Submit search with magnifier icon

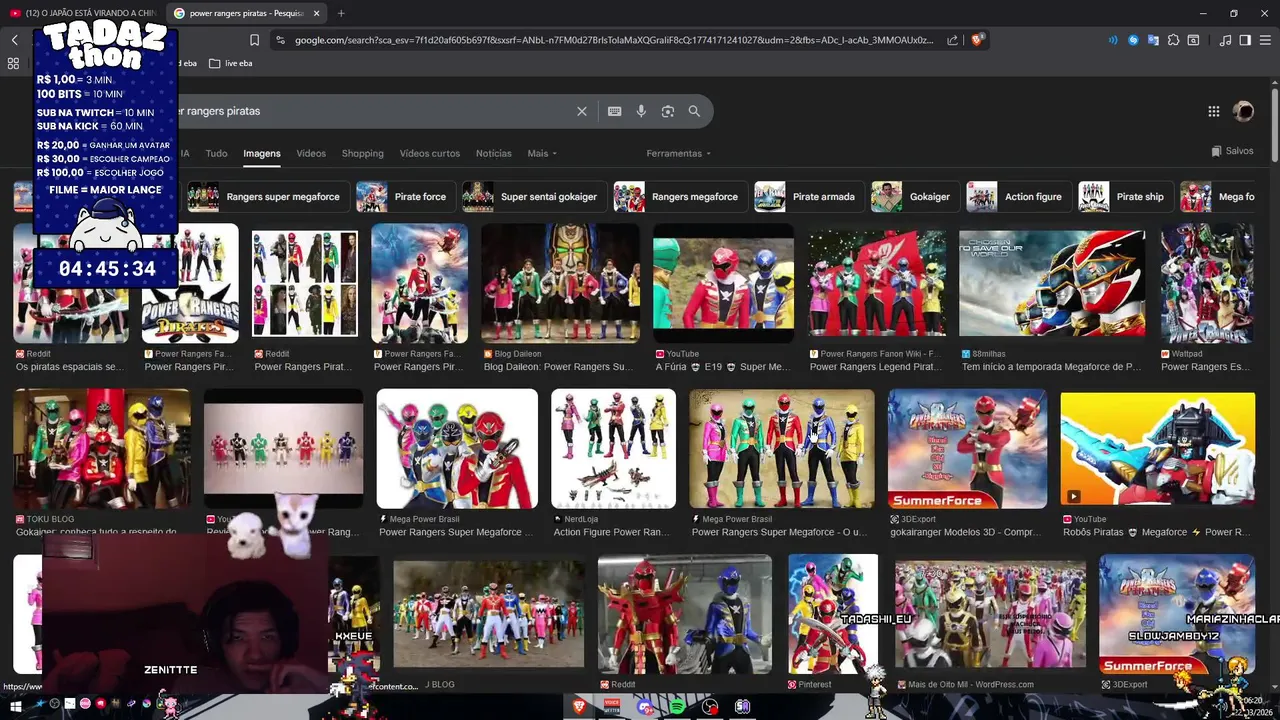click(694, 111)
